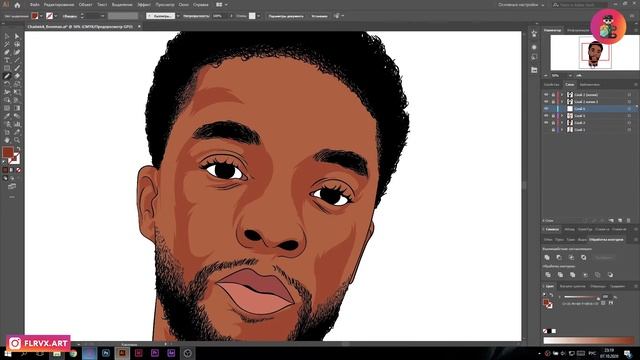Show the hidden bottom layer 'Слой 1'
Screen dimensions: 640x360
[x=546, y=130]
